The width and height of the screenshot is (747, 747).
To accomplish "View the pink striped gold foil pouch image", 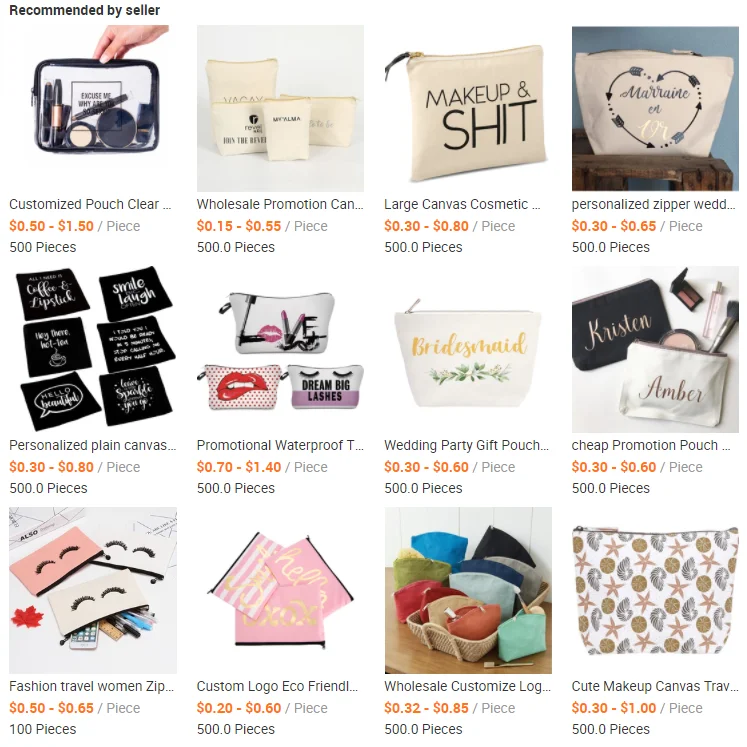I will [280, 590].
